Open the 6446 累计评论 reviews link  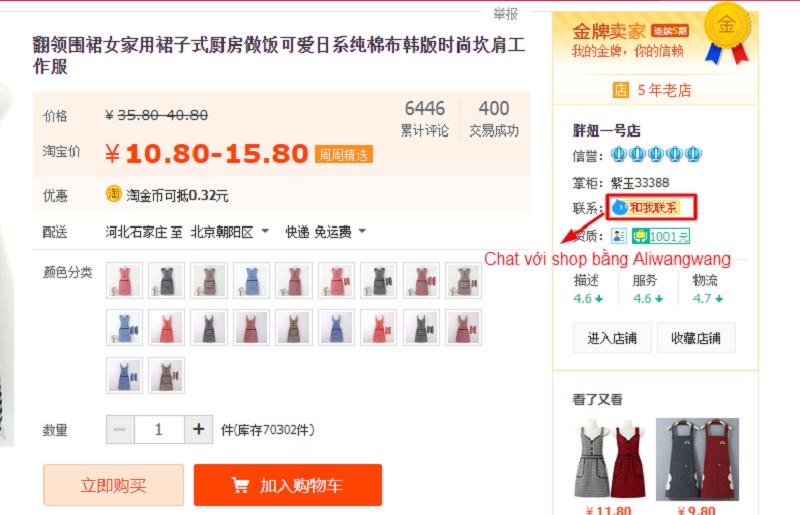424,118
